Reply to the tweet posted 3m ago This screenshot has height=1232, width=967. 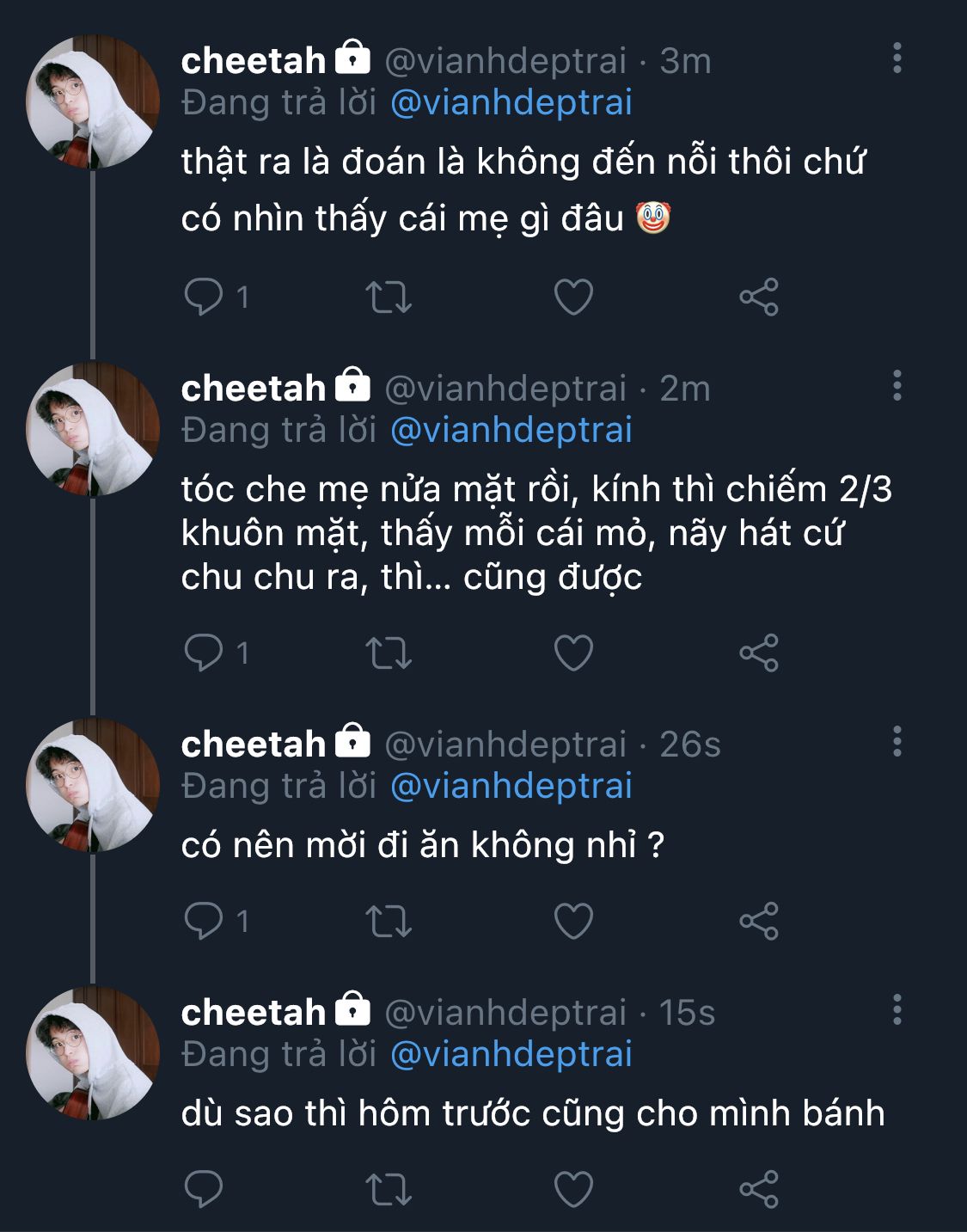[204, 297]
